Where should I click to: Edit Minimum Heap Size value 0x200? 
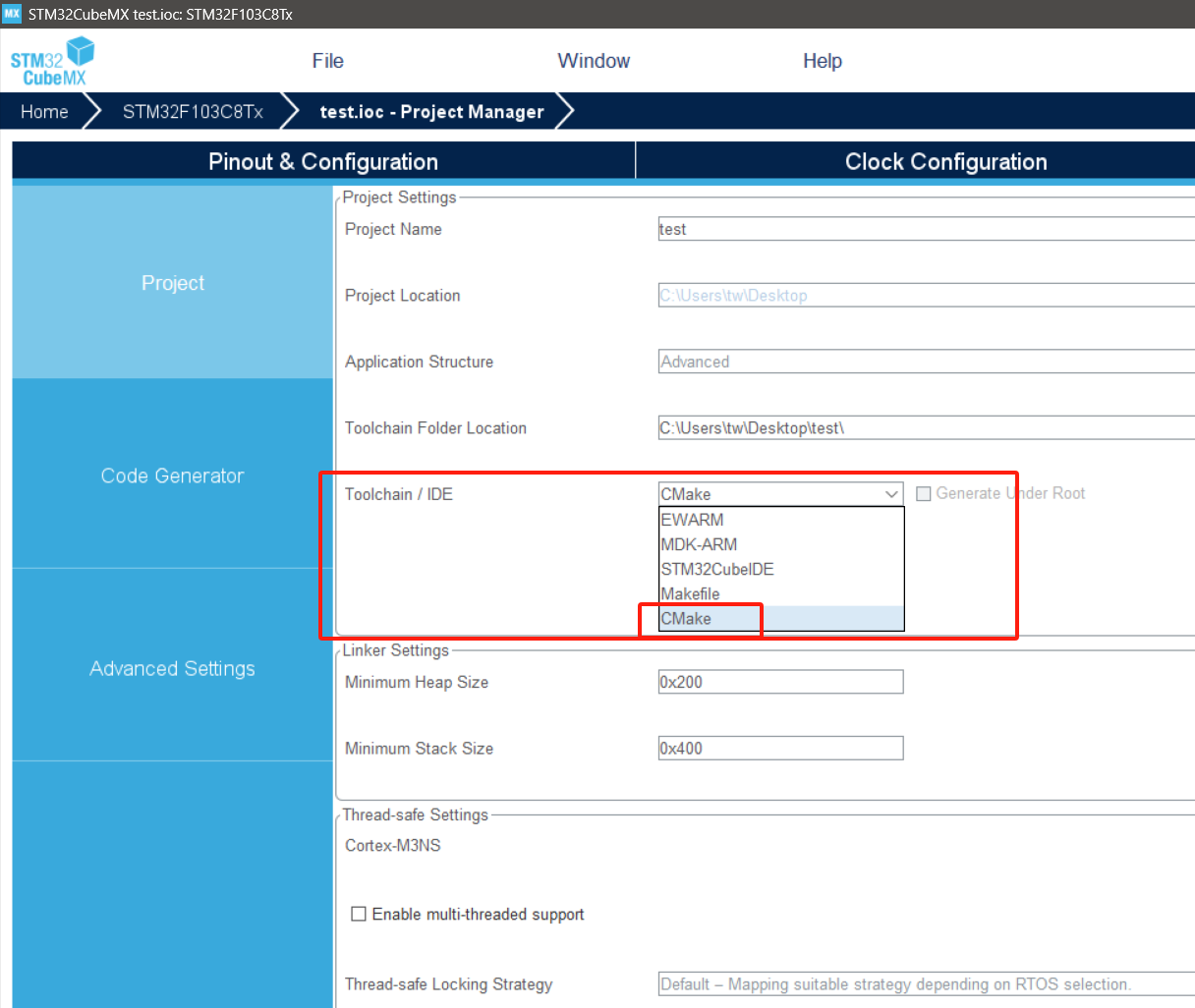tap(780, 682)
